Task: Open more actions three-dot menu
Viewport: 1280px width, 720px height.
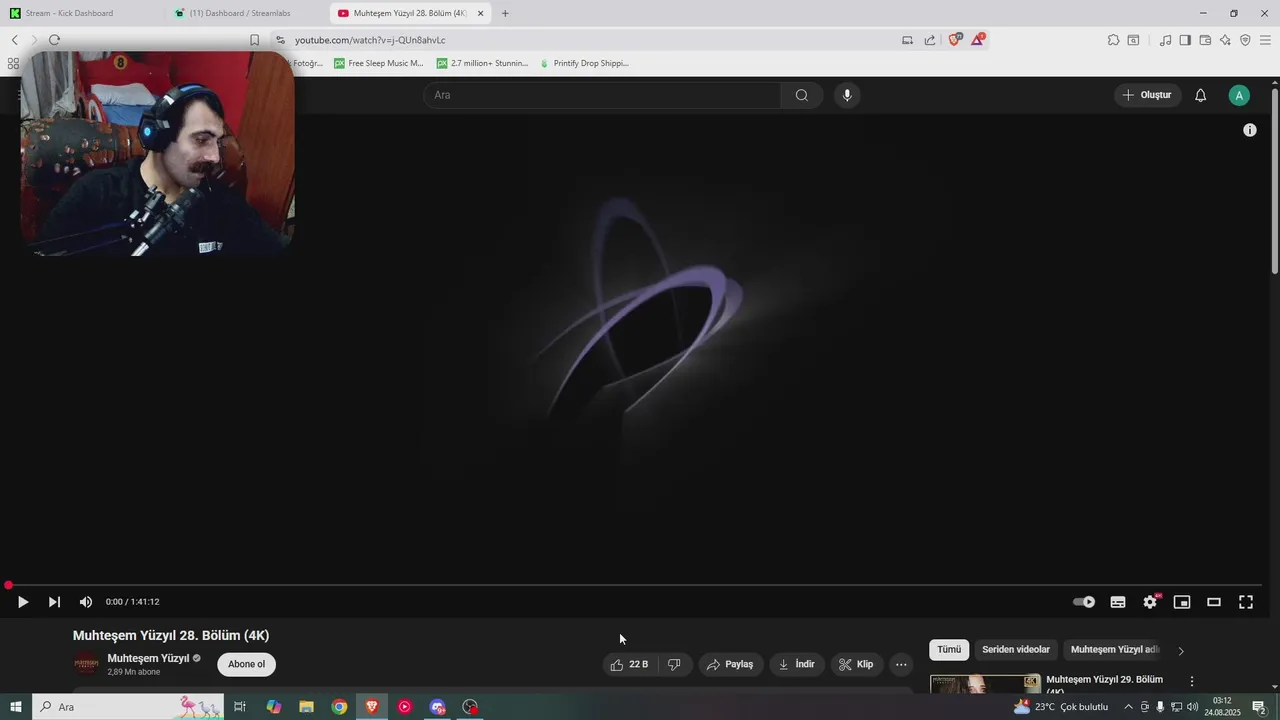Action: 901,664
